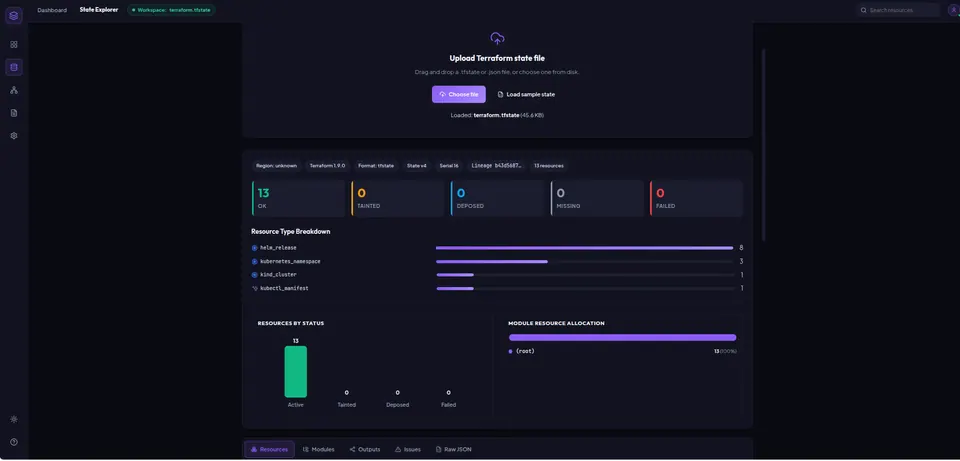Click the kubernetes_namespace resource type icon
This screenshot has height=461, width=960.
(x=255, y=261)
